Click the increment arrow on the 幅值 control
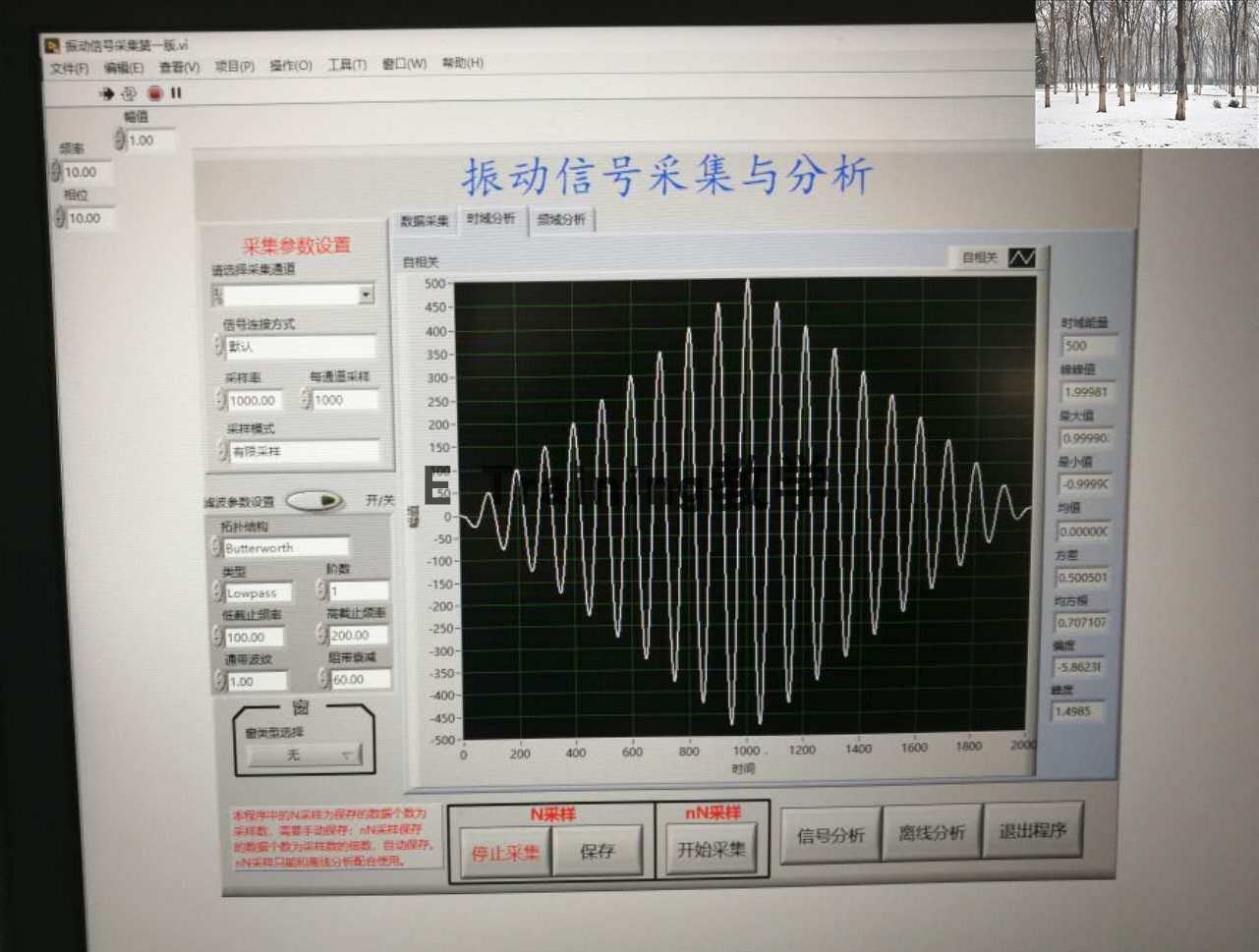The image size is (1259, 952). tap(119, 136)
